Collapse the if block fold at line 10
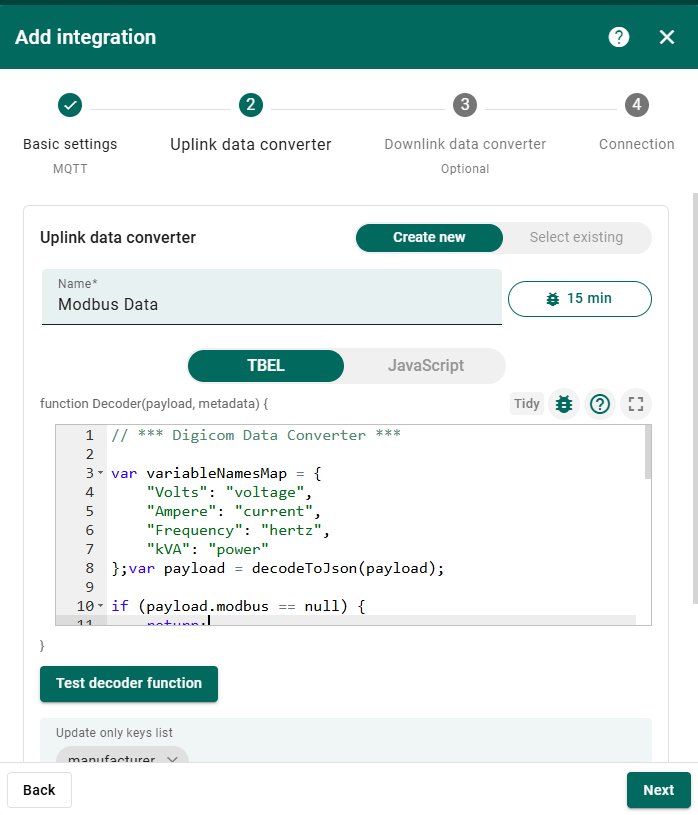698x815 pixels. (x=101, y=606)
